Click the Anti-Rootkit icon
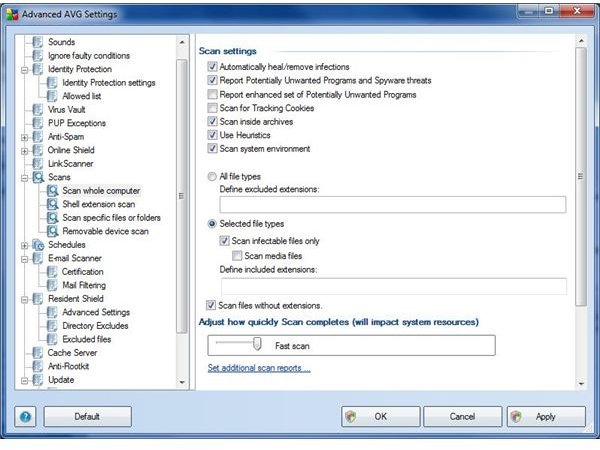This screenshot has height=450, width=600. click(x=38, y=366)
